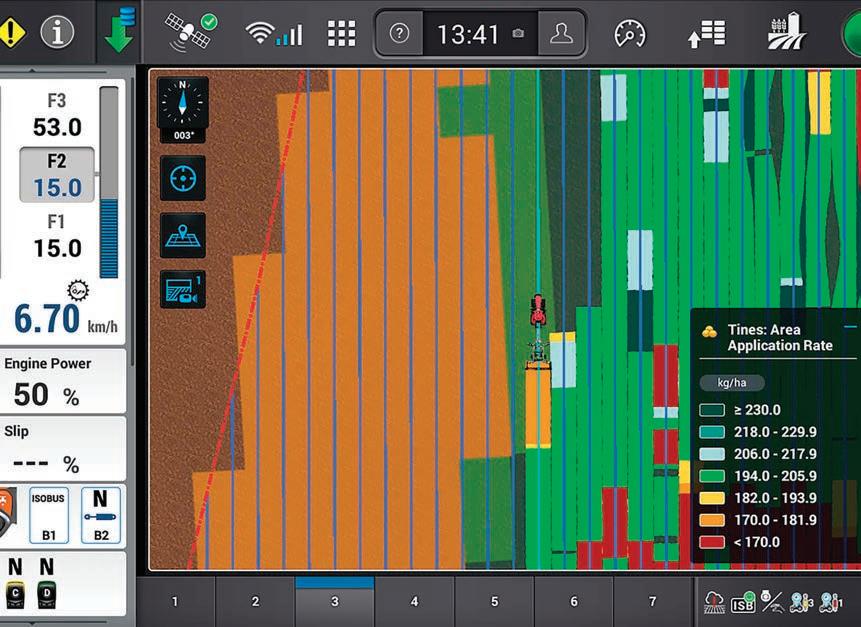Switch to page tab 2

point(255,602)
